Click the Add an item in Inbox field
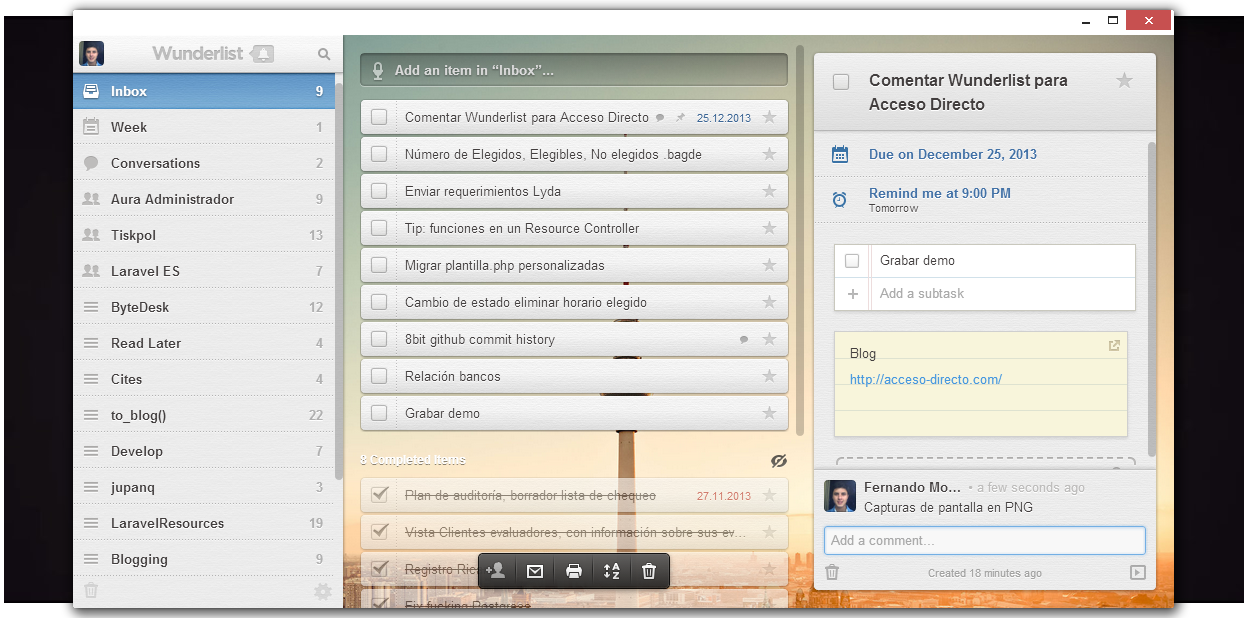Viewport: 1248px width, 618px height. pos(574,70)
